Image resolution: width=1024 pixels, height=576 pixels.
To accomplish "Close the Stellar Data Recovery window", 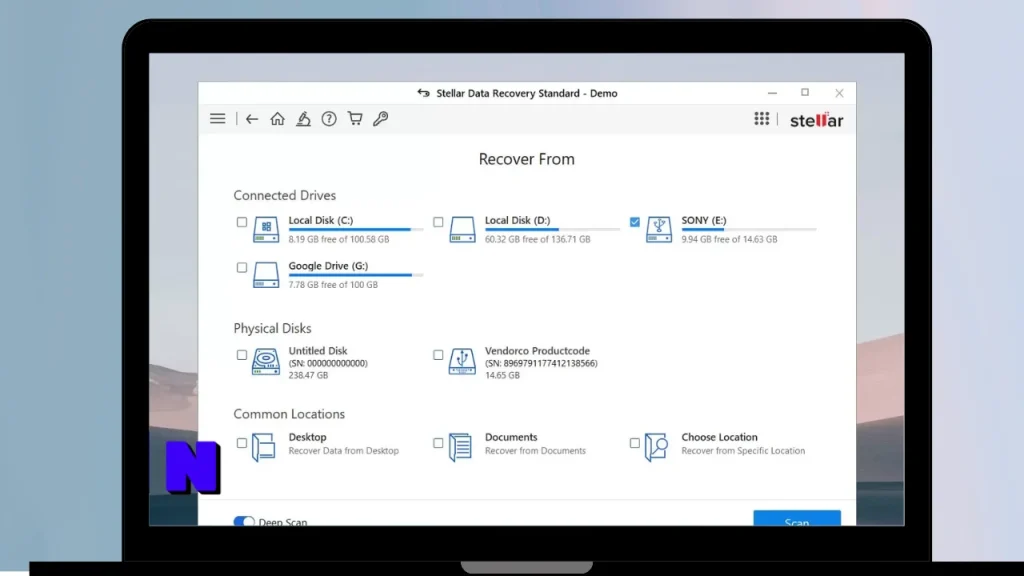I will coord(839,93).
